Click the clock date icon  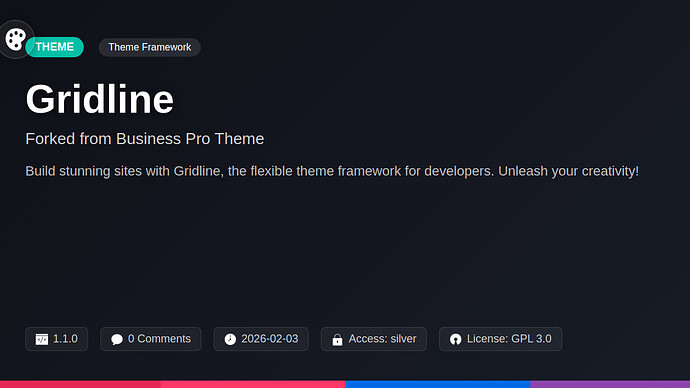pyautogui.click(x=230, y=339)
